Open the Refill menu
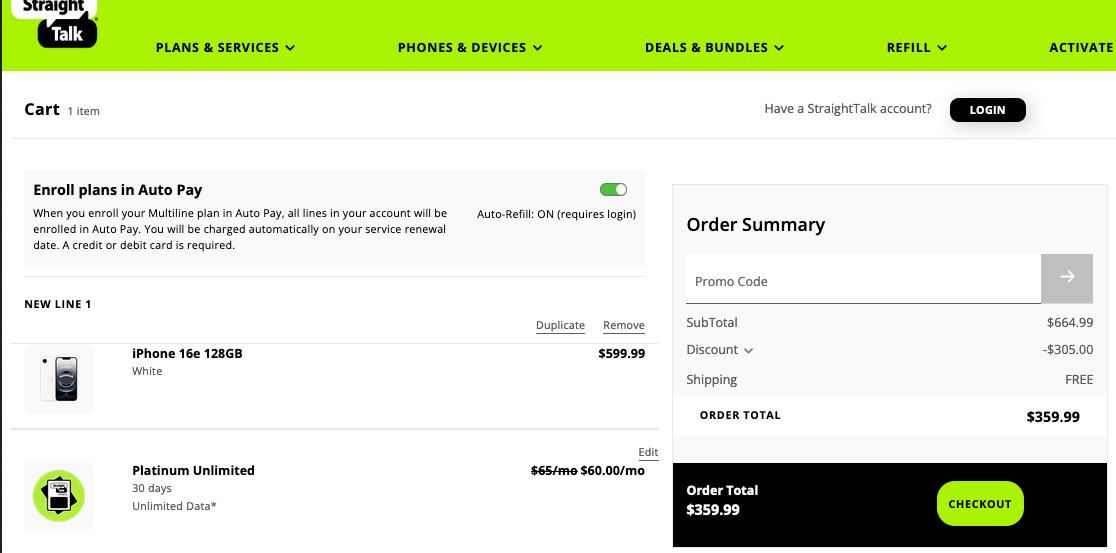This screenshot has width=1116, height=553. [916, 47]
